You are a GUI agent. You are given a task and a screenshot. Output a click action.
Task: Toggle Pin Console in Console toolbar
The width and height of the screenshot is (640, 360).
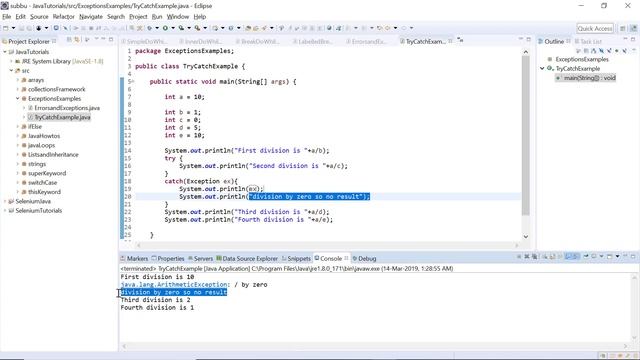586,256
